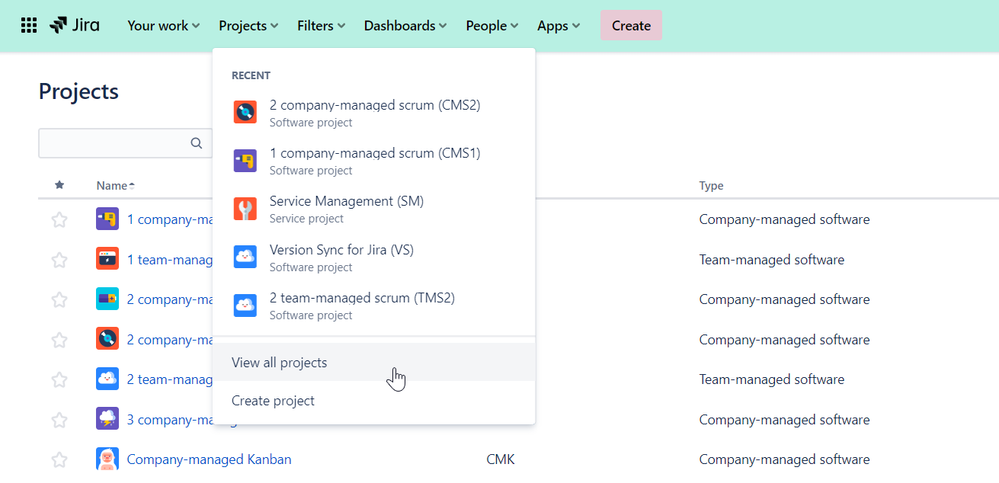
Task: Open the Your work dropdown
Action: click(x=163, y=25)
